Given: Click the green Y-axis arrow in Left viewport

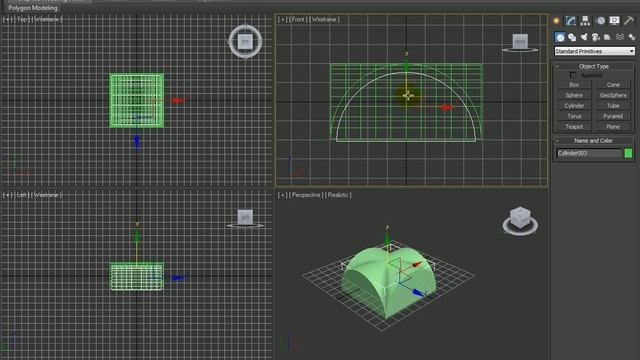Looking at the screenshot, I should coord(137,236).
